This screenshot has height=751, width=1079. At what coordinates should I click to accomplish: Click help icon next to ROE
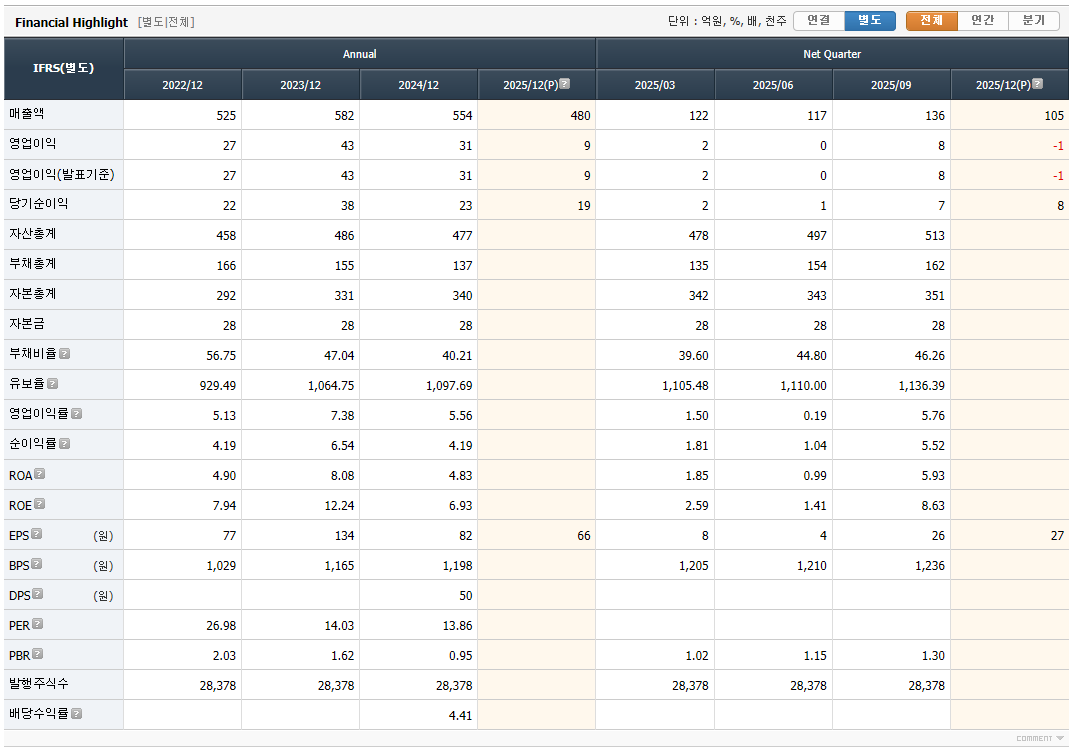click(40, 504)
